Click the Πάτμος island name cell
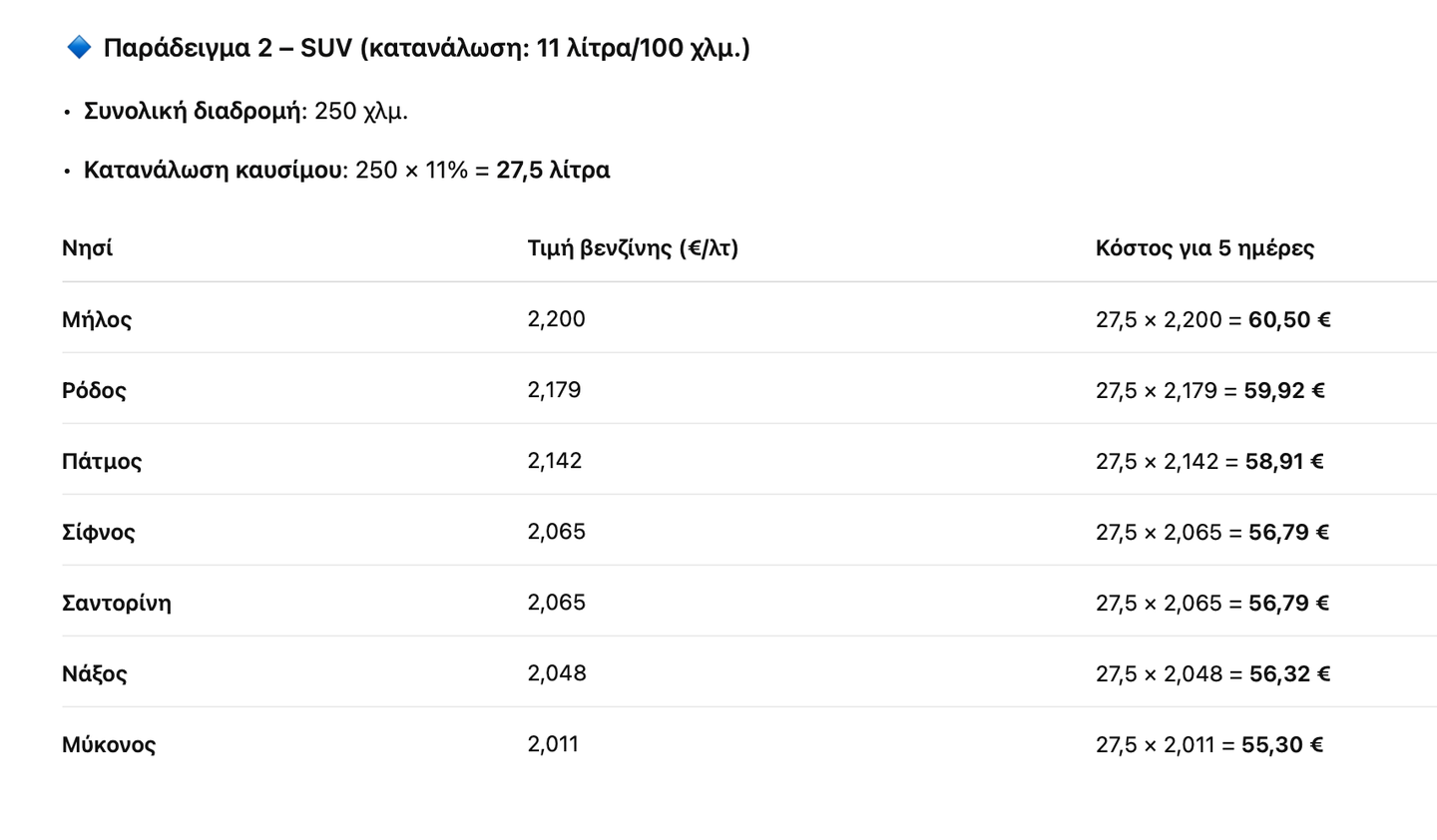This screenshot has height=840, width=1437. 102,462
